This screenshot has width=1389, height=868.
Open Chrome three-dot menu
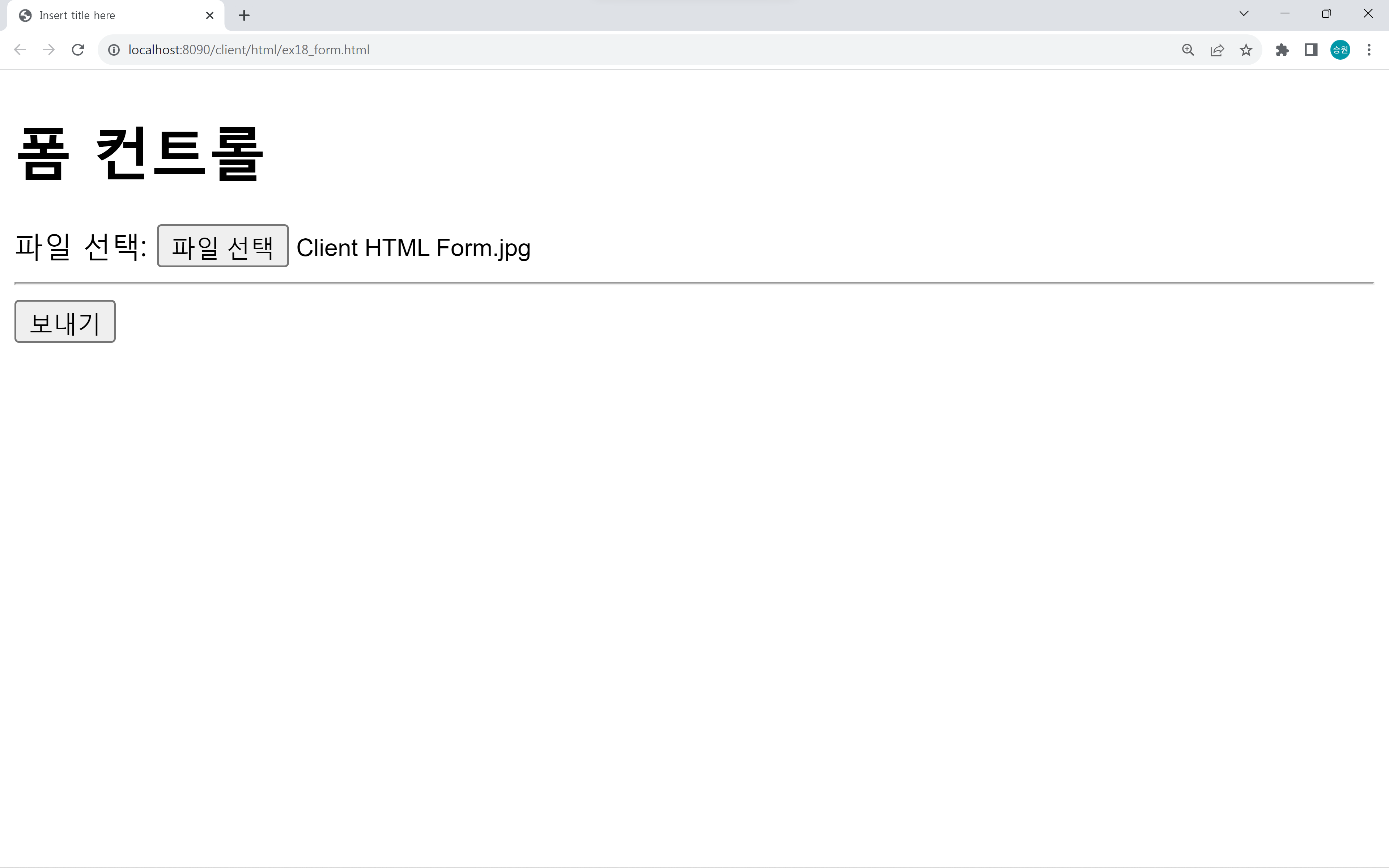coord(1369,50)
